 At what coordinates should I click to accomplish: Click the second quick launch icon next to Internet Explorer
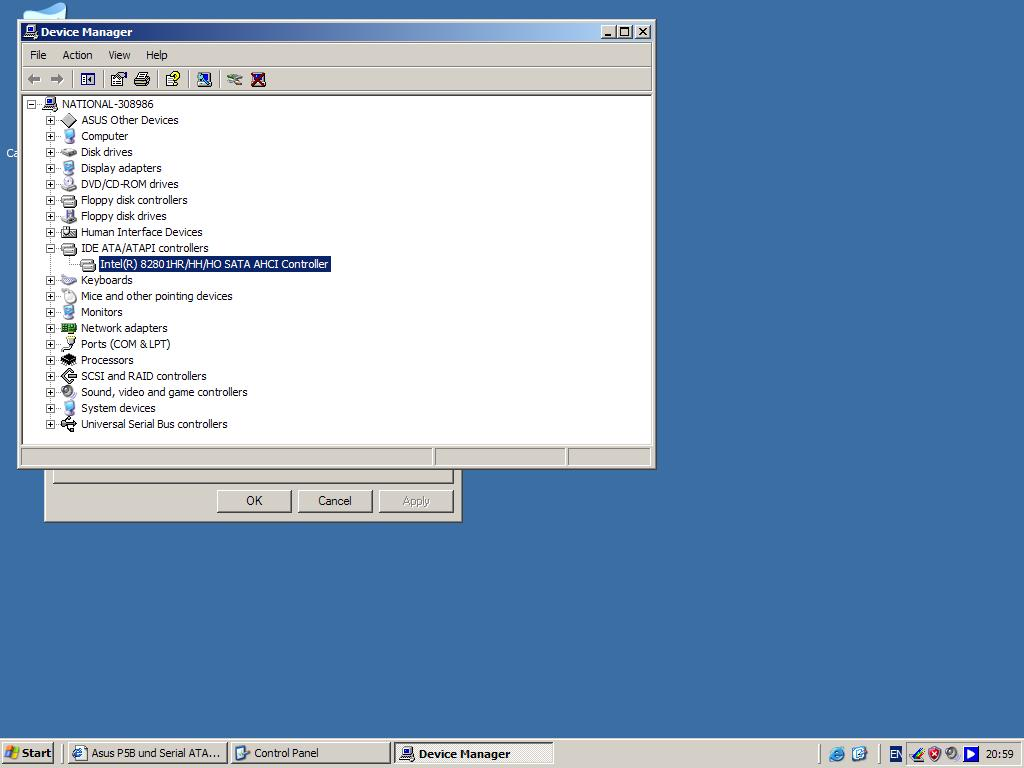click(x=859, y=754)
